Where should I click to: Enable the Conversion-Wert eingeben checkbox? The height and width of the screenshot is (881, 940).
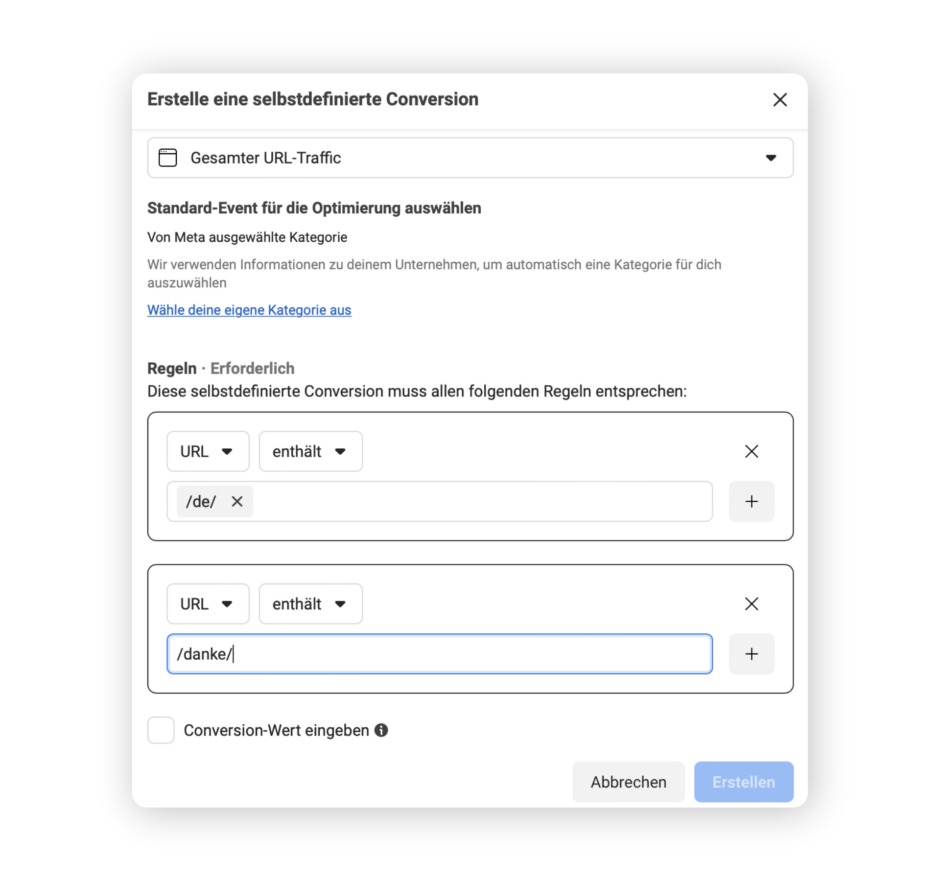point(161,730)
